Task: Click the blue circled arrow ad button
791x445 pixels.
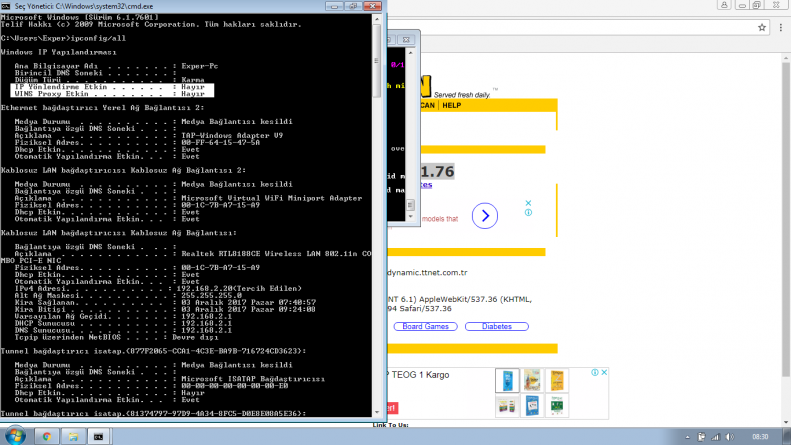Action: [485, 216]
